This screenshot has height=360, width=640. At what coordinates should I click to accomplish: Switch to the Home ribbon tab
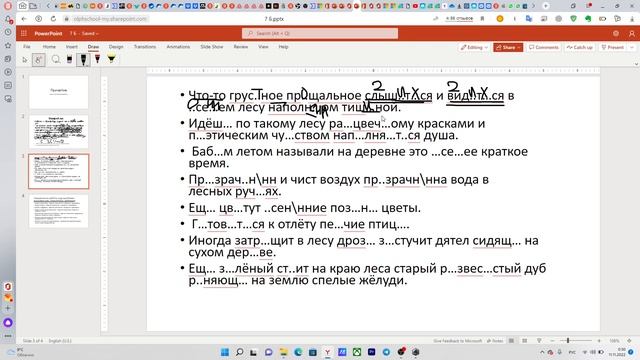(x=49, y=47)
